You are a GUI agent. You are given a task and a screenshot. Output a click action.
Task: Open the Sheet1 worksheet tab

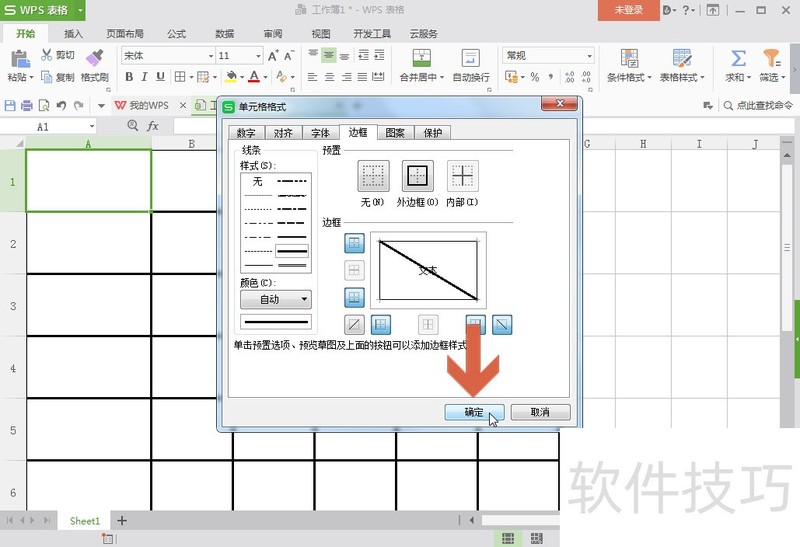[x=85, y=521]
